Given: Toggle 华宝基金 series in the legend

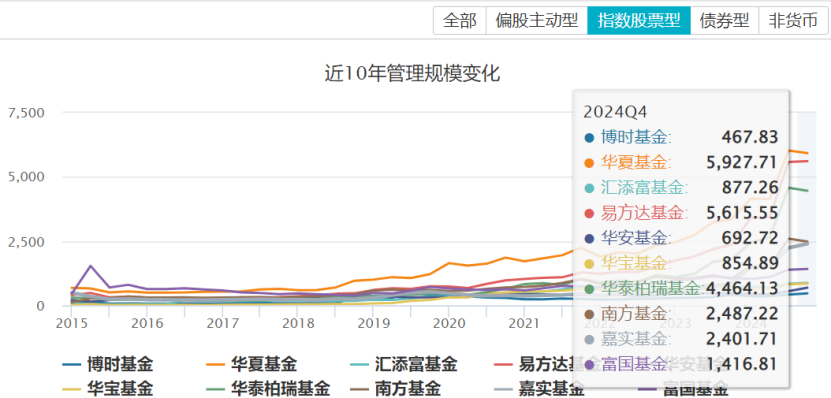Looking at the screenshot, I should click(108, 388).
